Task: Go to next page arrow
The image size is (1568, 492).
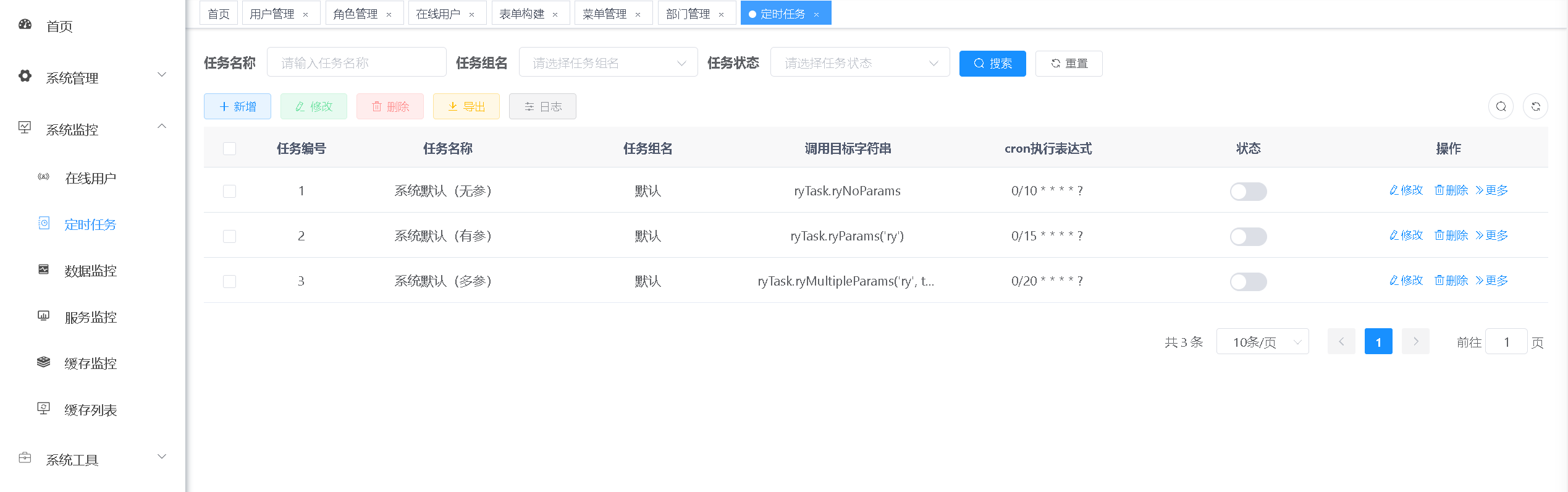Action: [x=1415, y=341]
